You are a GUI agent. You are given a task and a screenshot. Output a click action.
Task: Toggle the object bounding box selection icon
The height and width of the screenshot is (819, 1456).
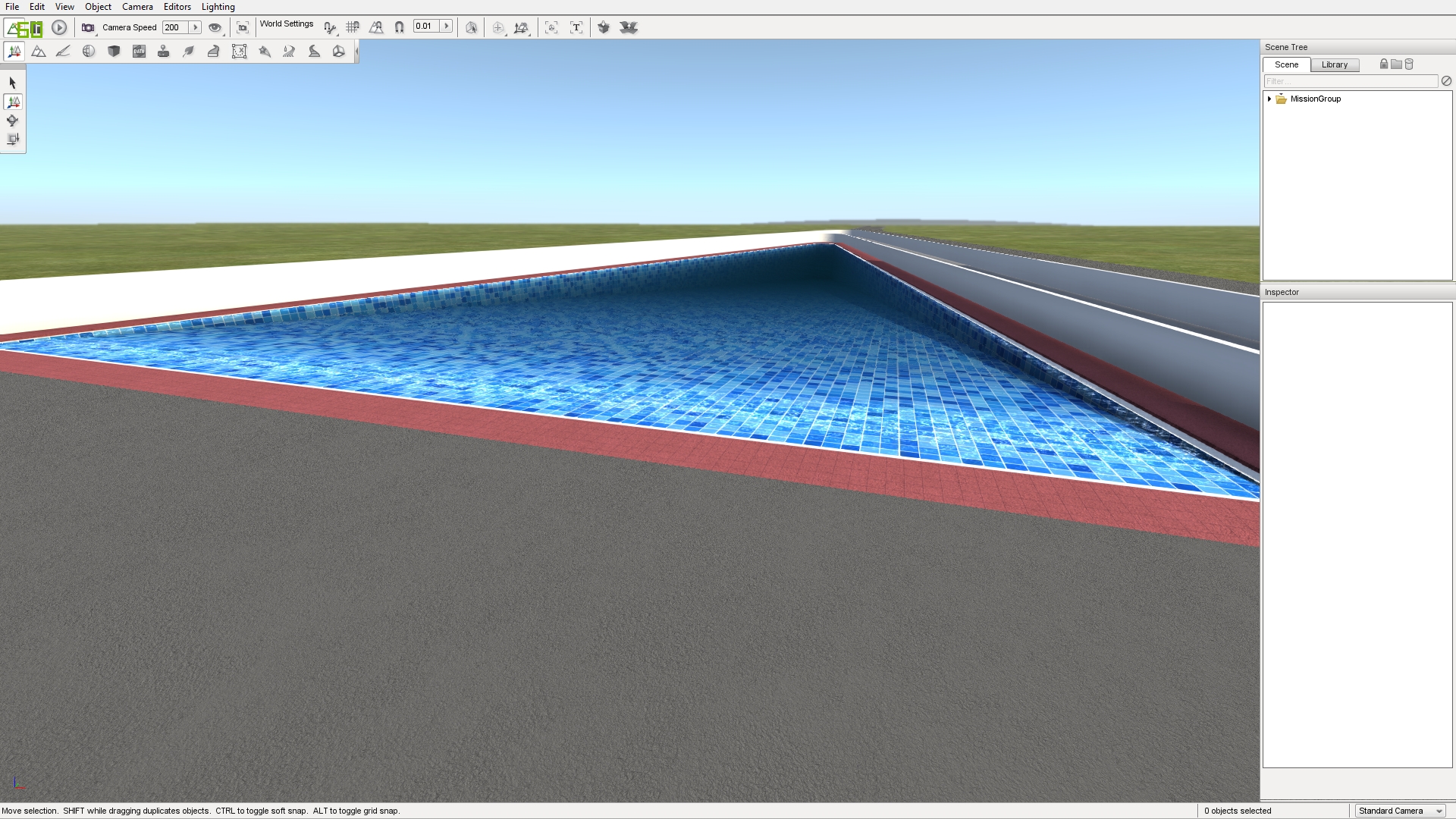[x=471, y=28]
